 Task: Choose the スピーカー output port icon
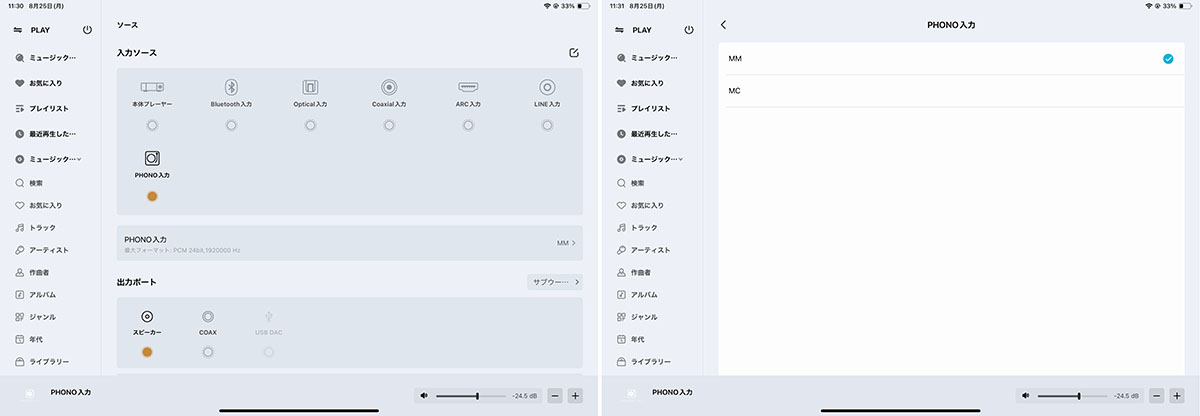(x=147, y=316)
